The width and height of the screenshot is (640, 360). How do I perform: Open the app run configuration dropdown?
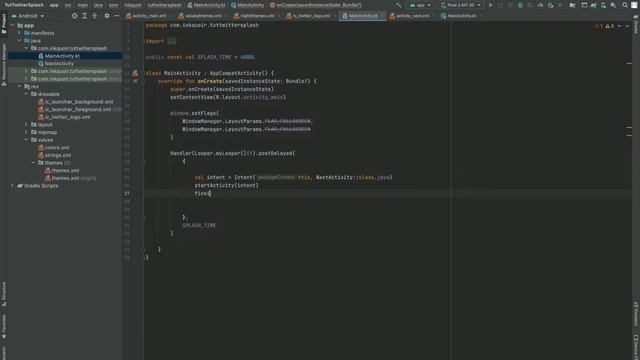[x=420, y=5]
